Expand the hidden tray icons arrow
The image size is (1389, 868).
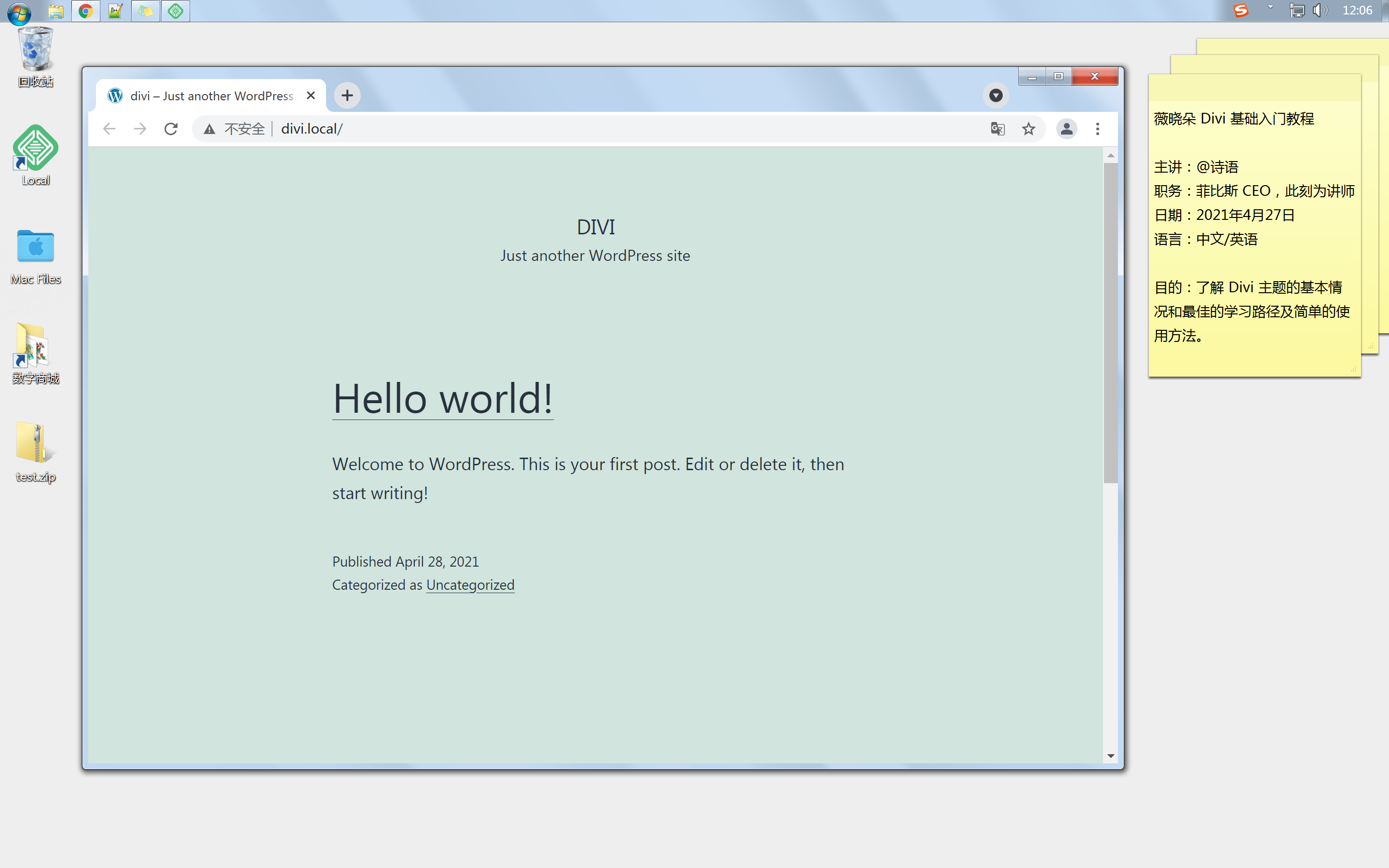click(x=1271, y=7)
